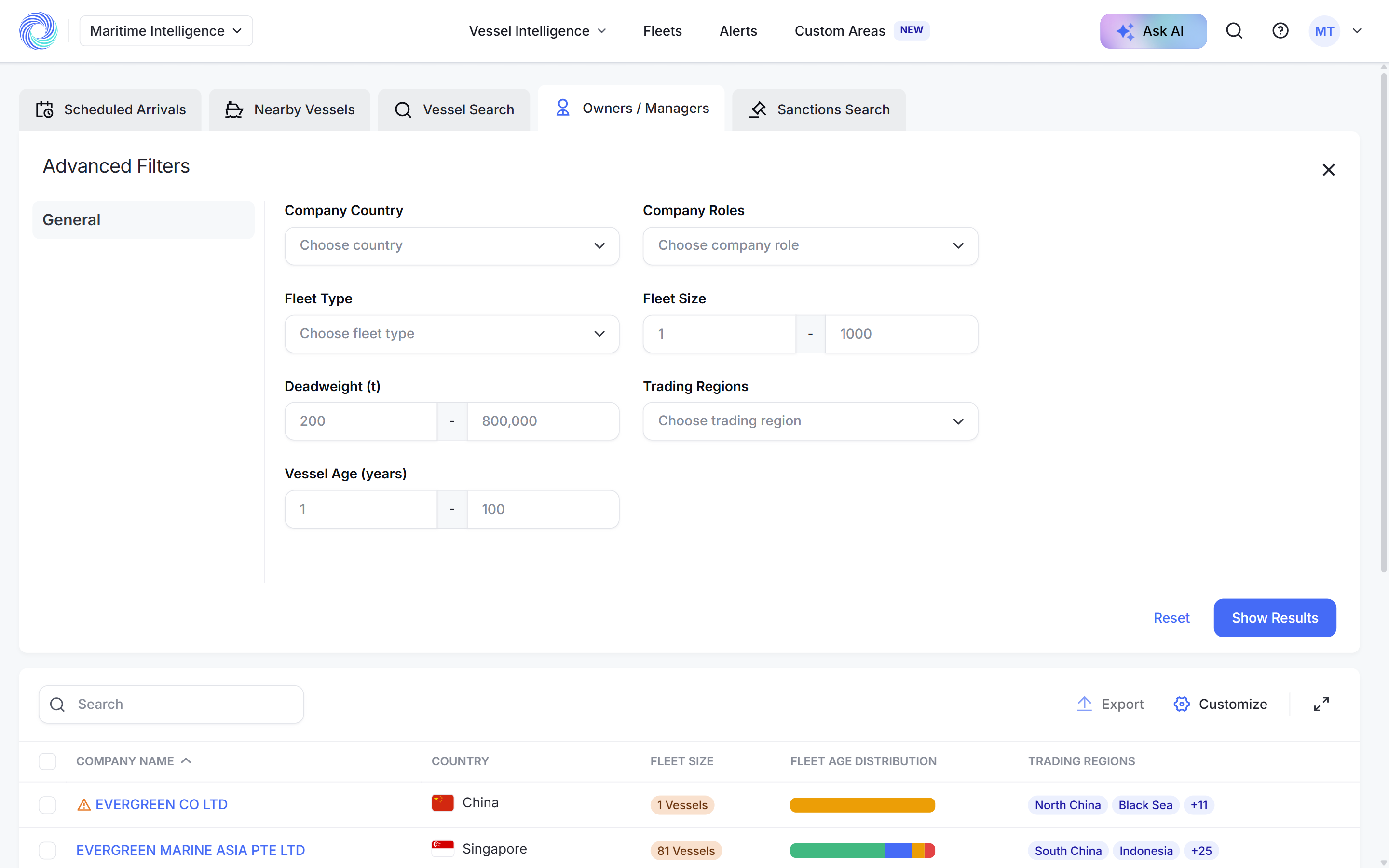Expand the user account chevron
Screen dimensions: 1389x868
[x=1357, y=31]
